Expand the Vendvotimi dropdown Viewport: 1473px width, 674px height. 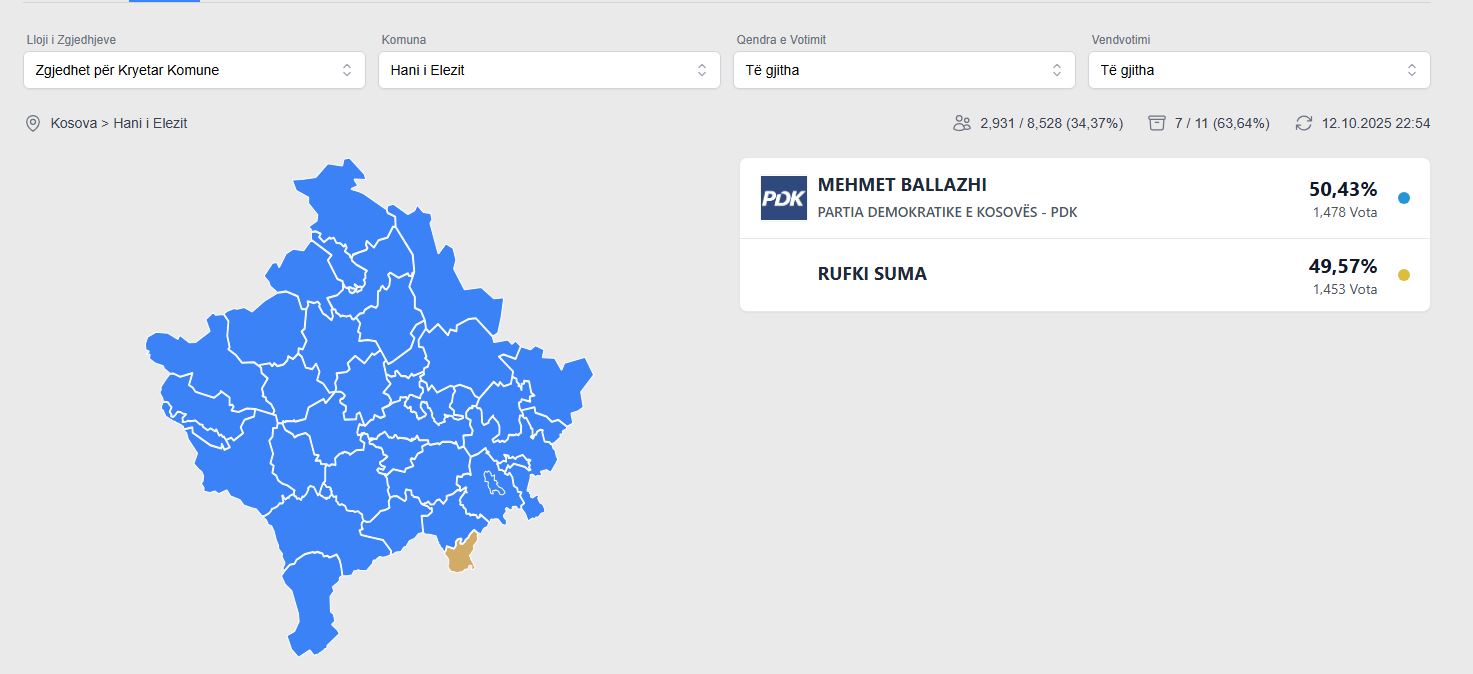tap(1259, 70)
